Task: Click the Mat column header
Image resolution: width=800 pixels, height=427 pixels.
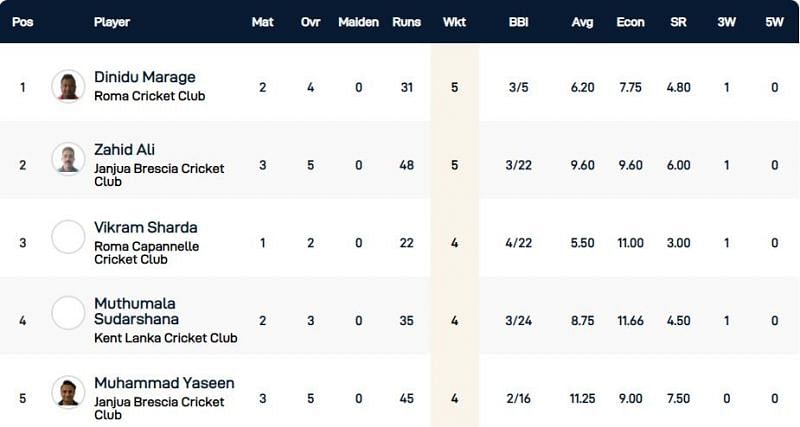Action: (x=262, y=22)
